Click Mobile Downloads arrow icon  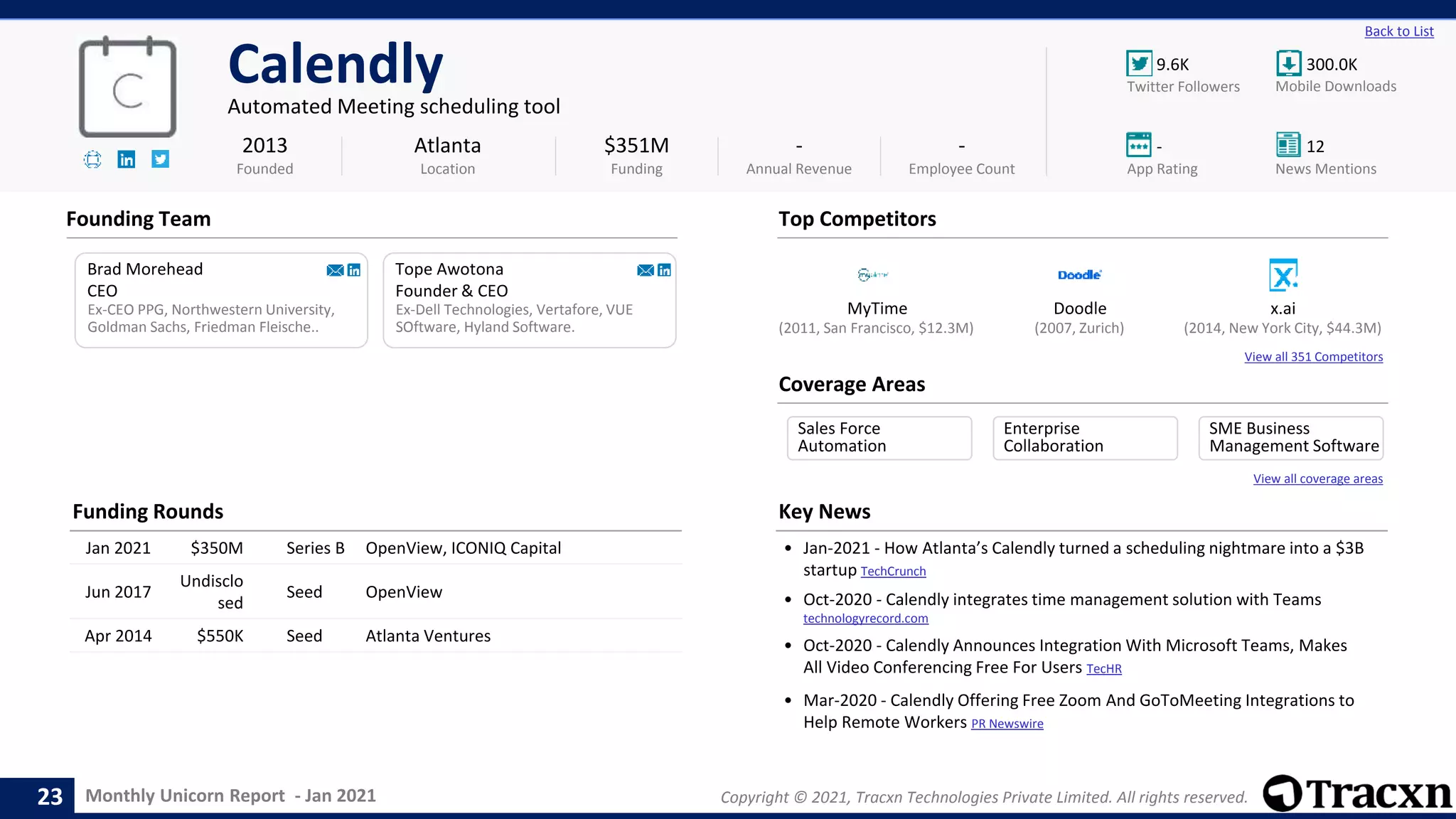1288,63
